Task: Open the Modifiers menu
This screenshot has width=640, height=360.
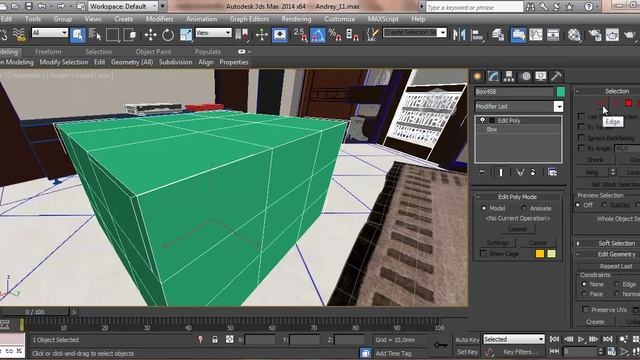Action: [x=159, y=19]
